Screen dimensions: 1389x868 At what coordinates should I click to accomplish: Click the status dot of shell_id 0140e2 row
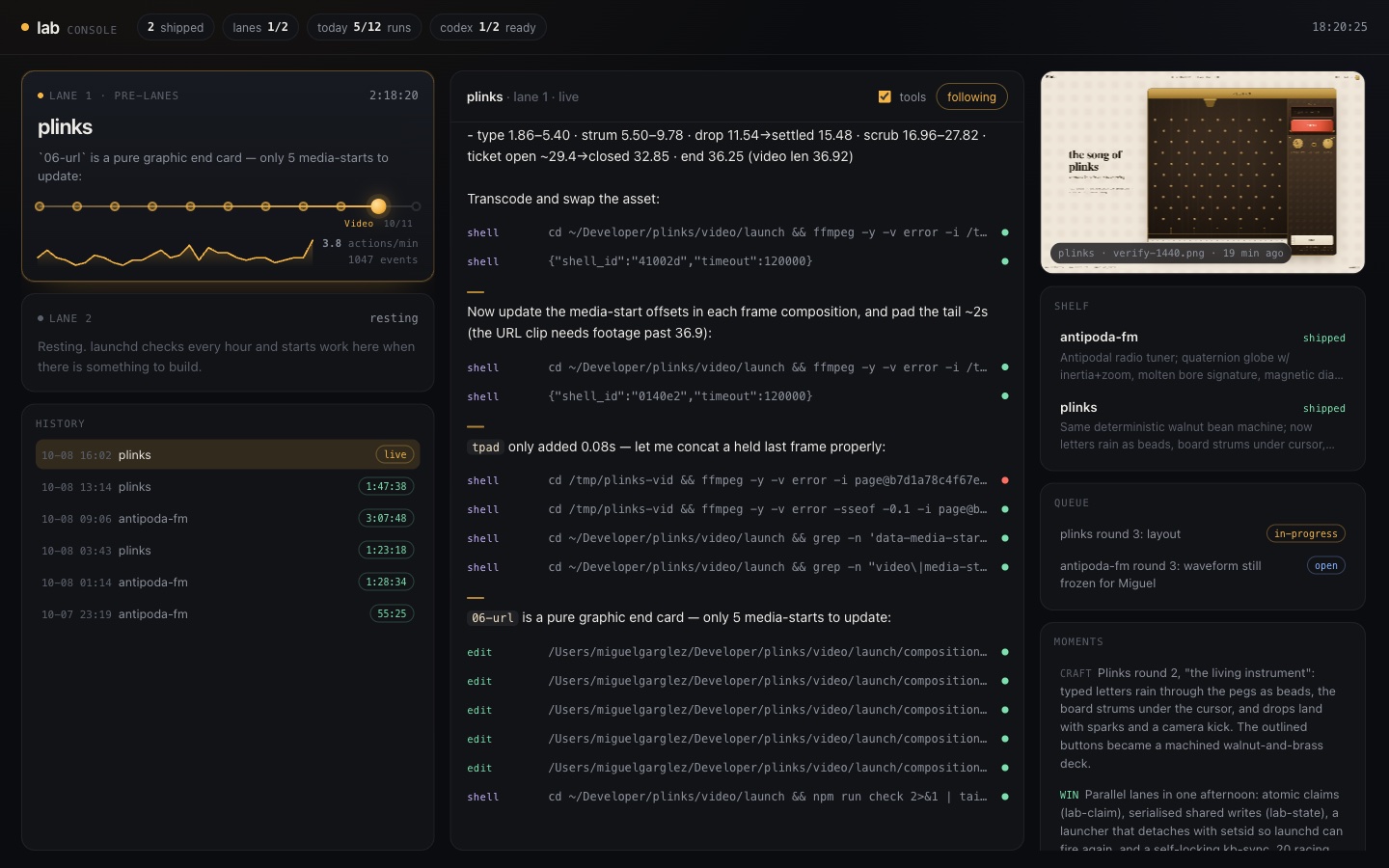[x=1005, y=396]
